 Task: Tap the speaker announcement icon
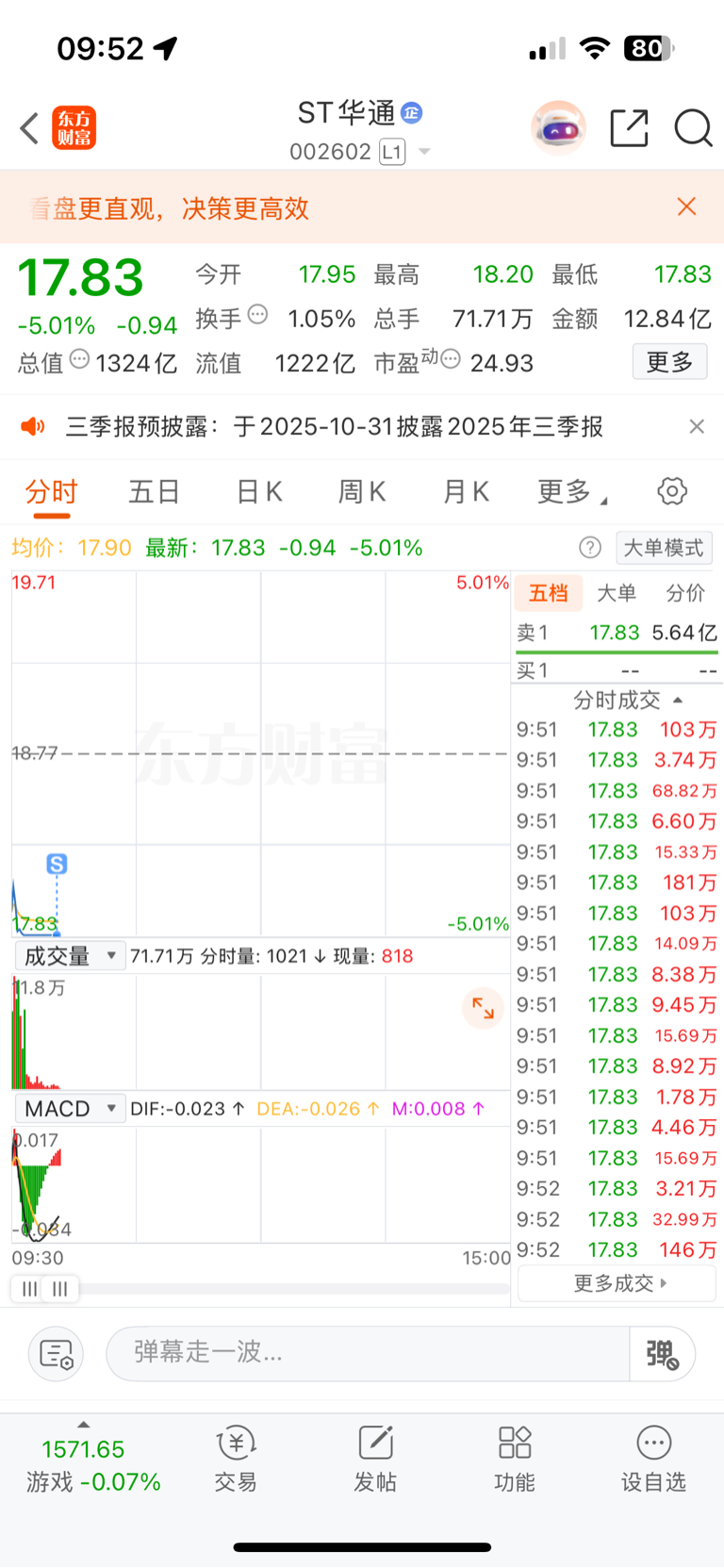pos(33,427)
